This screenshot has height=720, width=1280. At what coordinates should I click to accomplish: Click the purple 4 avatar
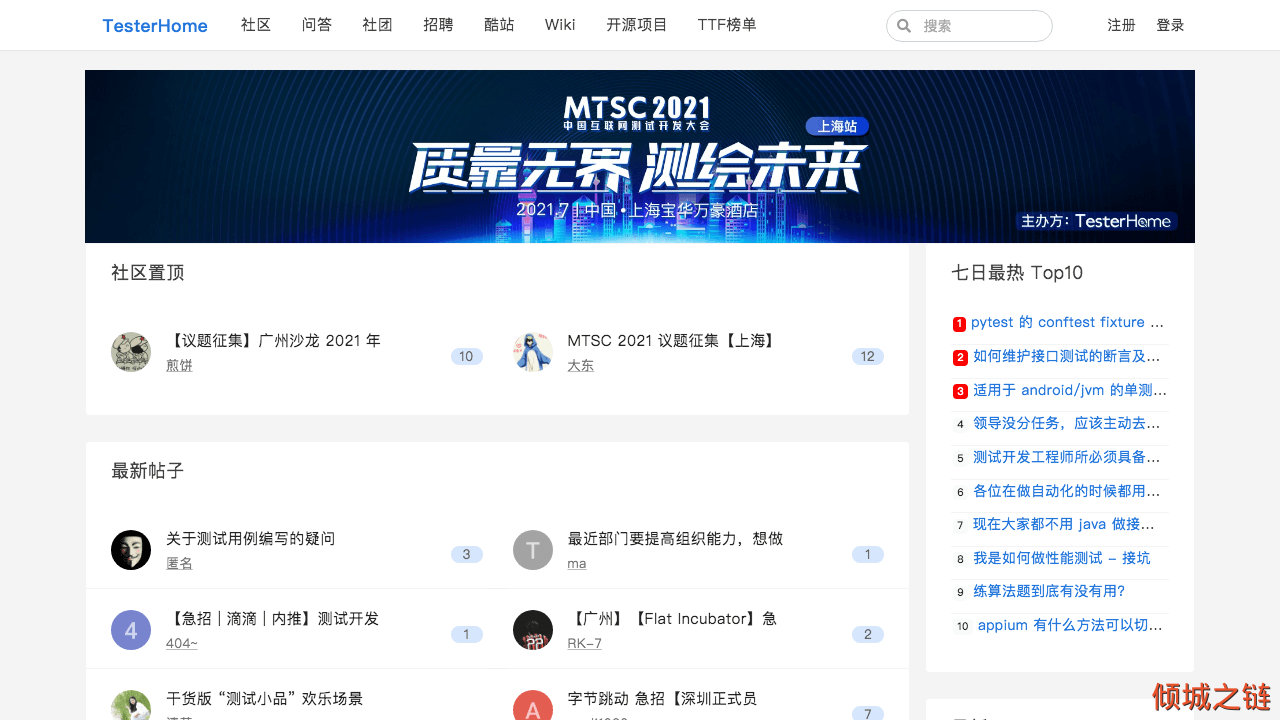coord(131,630)
